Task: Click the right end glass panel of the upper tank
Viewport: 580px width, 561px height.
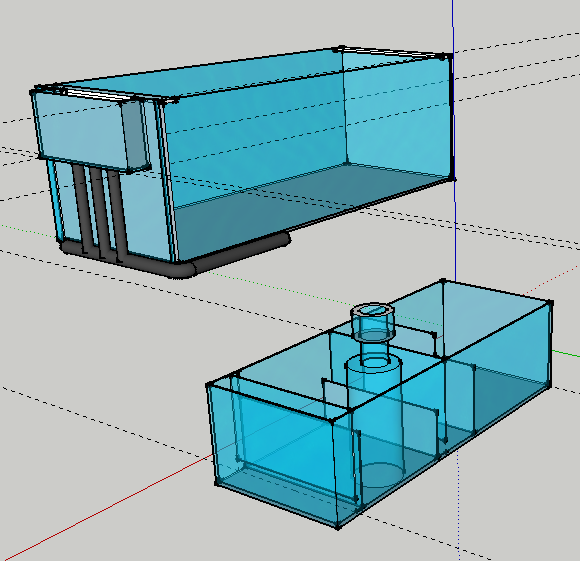Action: pyautogui.click(x=398, y=115)
